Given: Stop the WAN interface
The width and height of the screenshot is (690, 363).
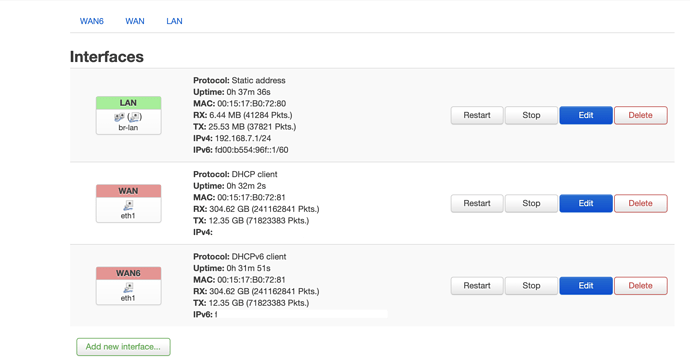Looking at the screenshot, I should [x=531, y=203].
